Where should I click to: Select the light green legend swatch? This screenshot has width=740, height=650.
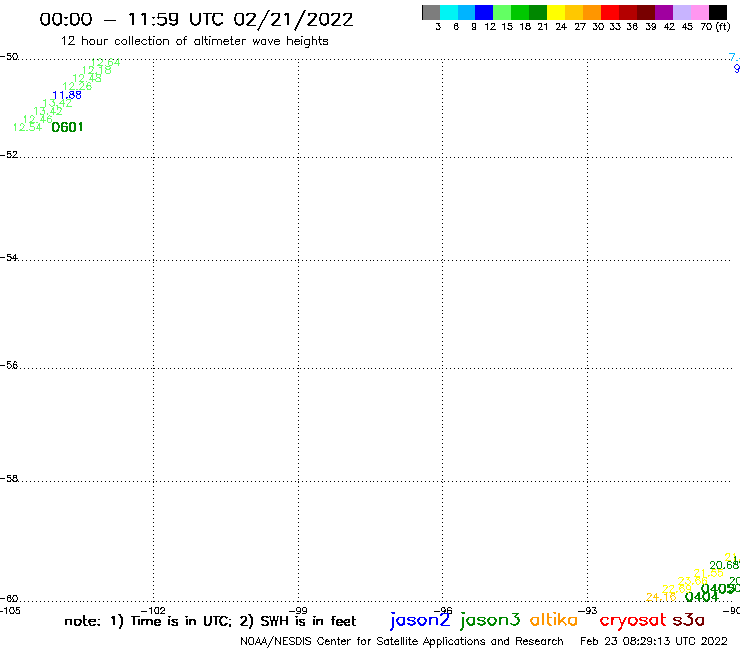tap(502, 12)
